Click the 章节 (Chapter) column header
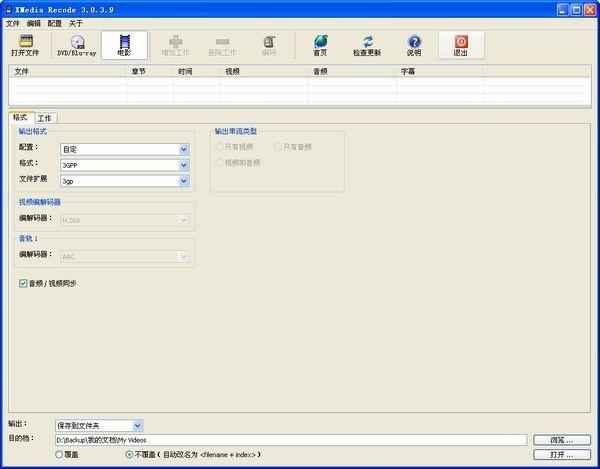The height and width of the screenshot is (469, 600). tap(150, 72)
